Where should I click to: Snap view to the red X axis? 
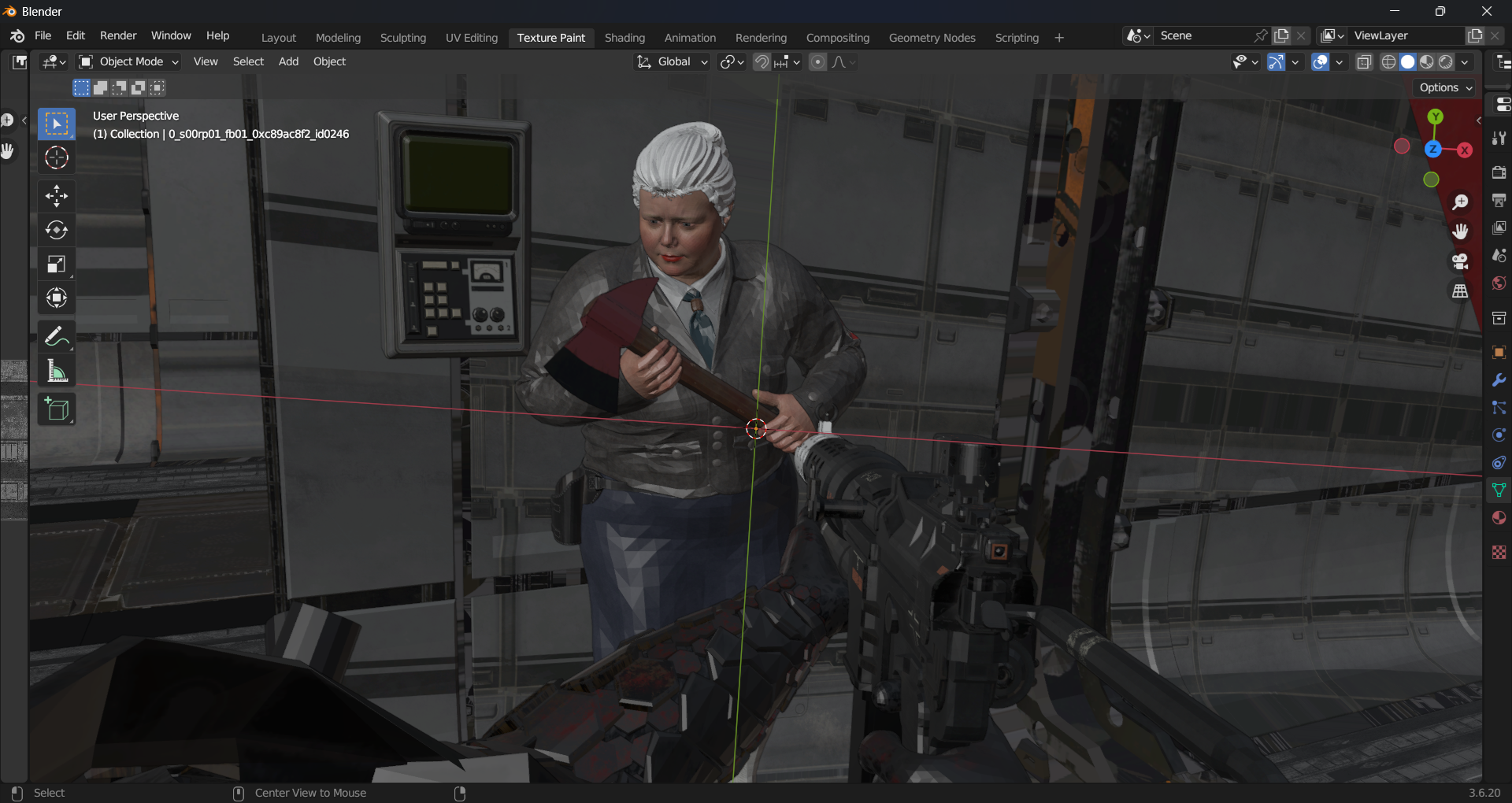[1465, 150]
